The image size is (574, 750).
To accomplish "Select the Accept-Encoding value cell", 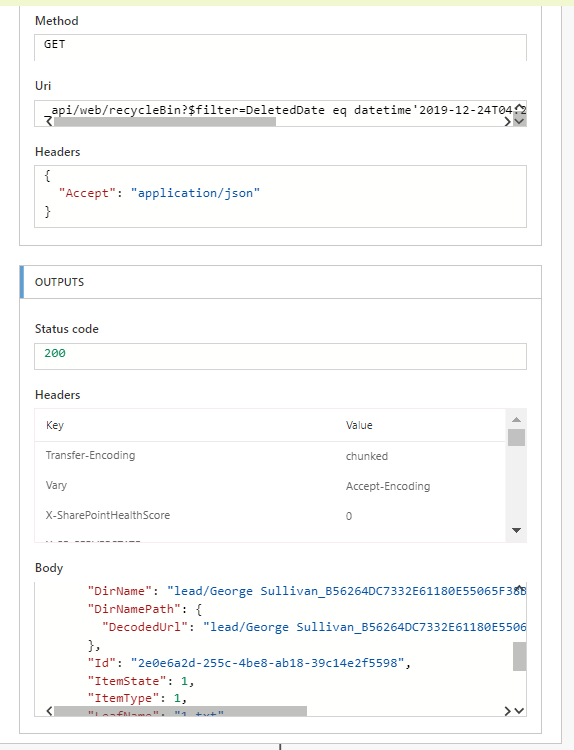I will click(388, 486).
